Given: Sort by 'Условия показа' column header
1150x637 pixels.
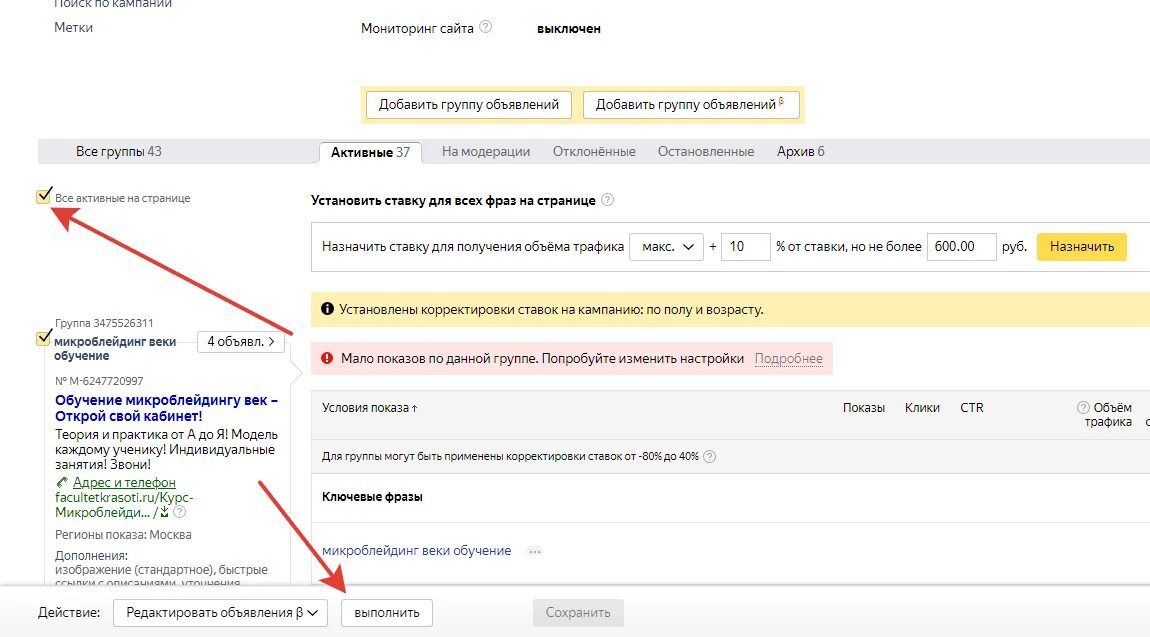Looking at the screenshot, I should tap(370, 408).
